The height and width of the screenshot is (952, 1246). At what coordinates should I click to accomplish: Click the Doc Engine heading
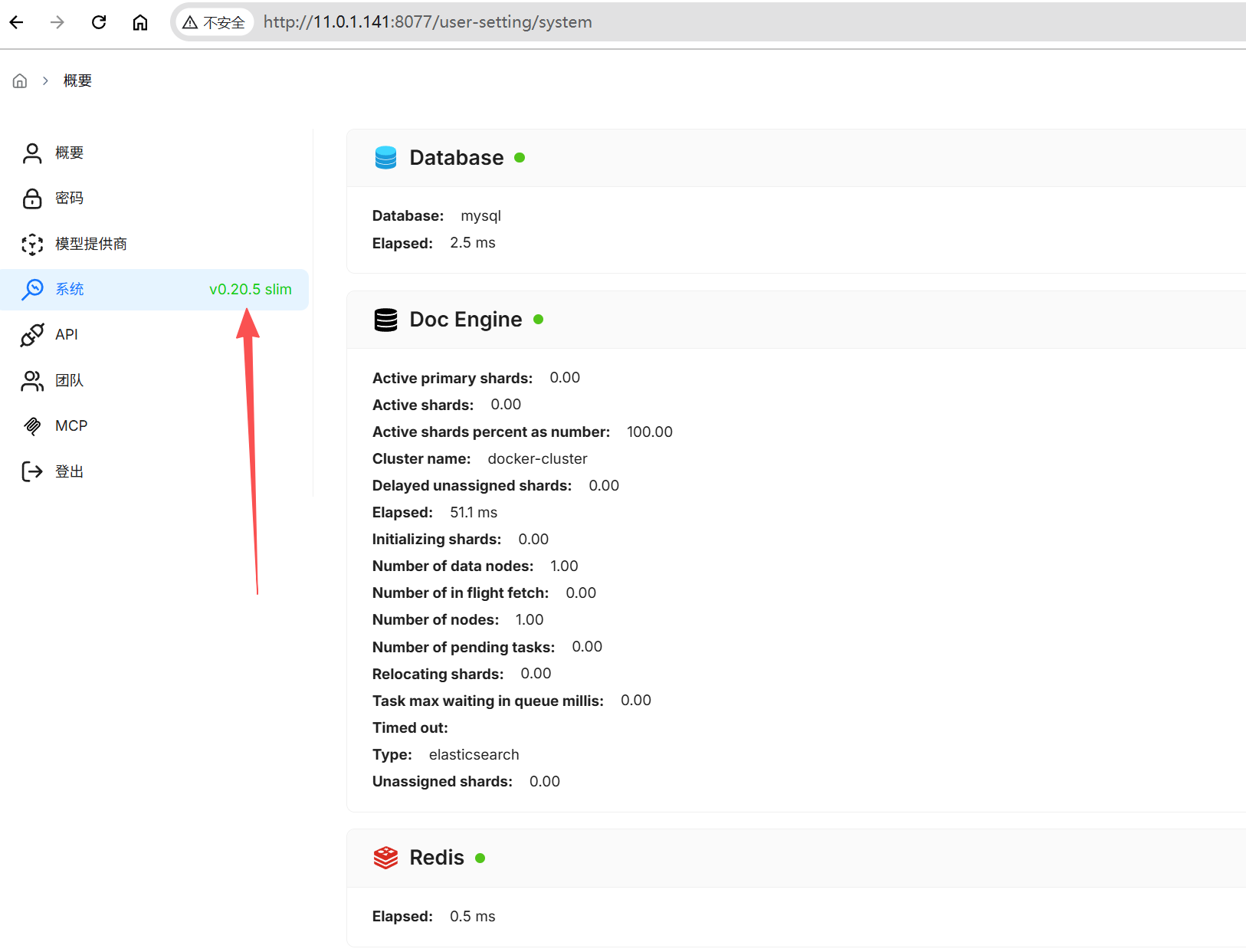(x=466, y=320)
